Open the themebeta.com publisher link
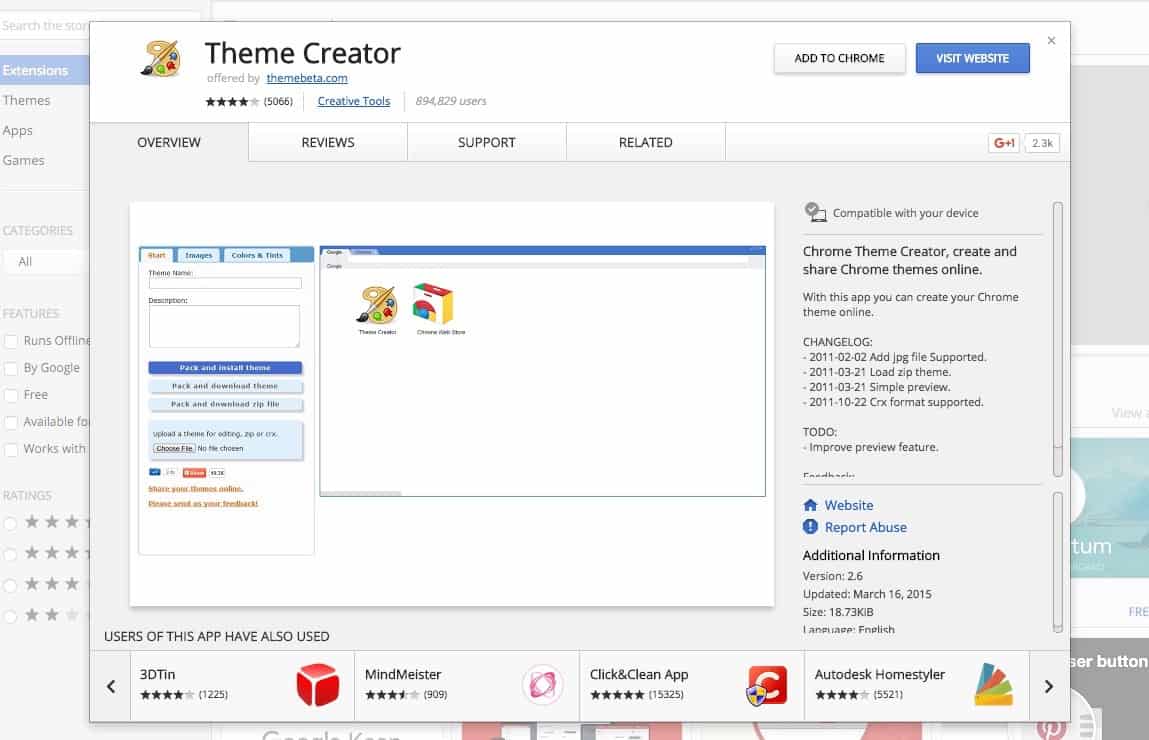The image size is (1149, 740). point(307,78)
